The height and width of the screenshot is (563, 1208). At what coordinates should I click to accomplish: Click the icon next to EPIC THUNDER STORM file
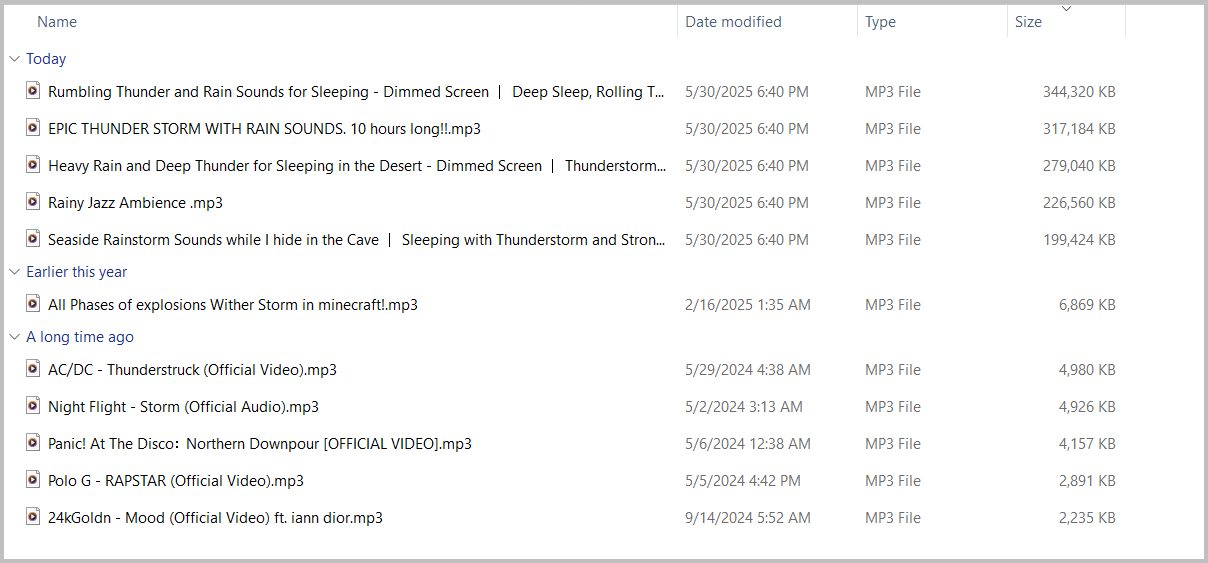[x=33, y=129]
